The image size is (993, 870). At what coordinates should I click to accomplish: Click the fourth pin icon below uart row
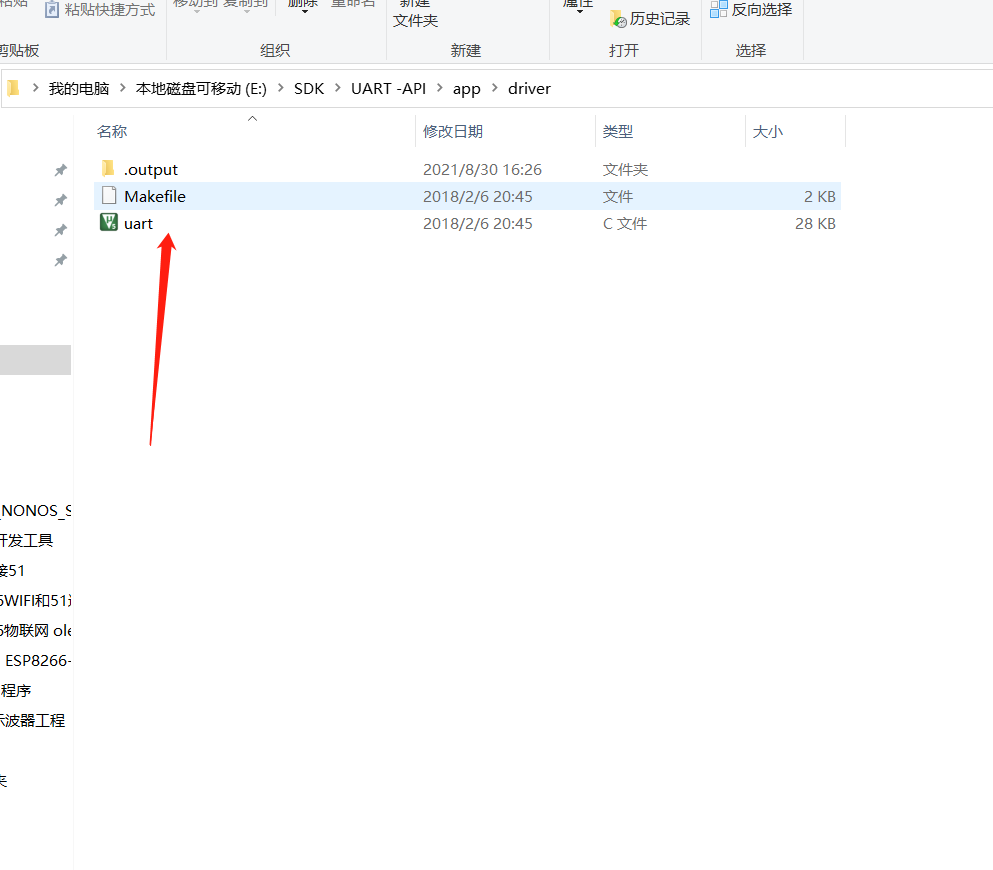pyautogui.click(x=60, y=260)
